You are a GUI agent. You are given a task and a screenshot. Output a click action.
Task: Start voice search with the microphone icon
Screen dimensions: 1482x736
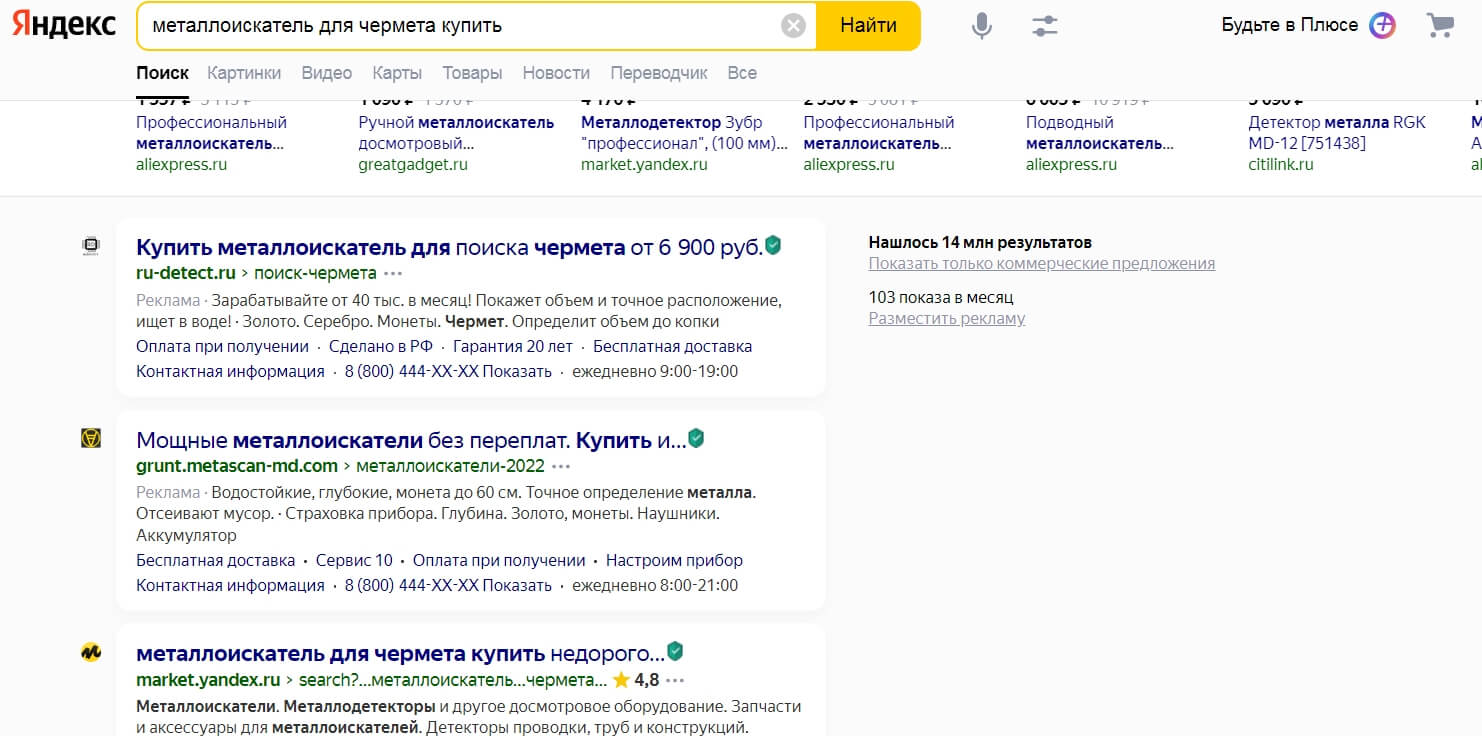tap(982, 26)
